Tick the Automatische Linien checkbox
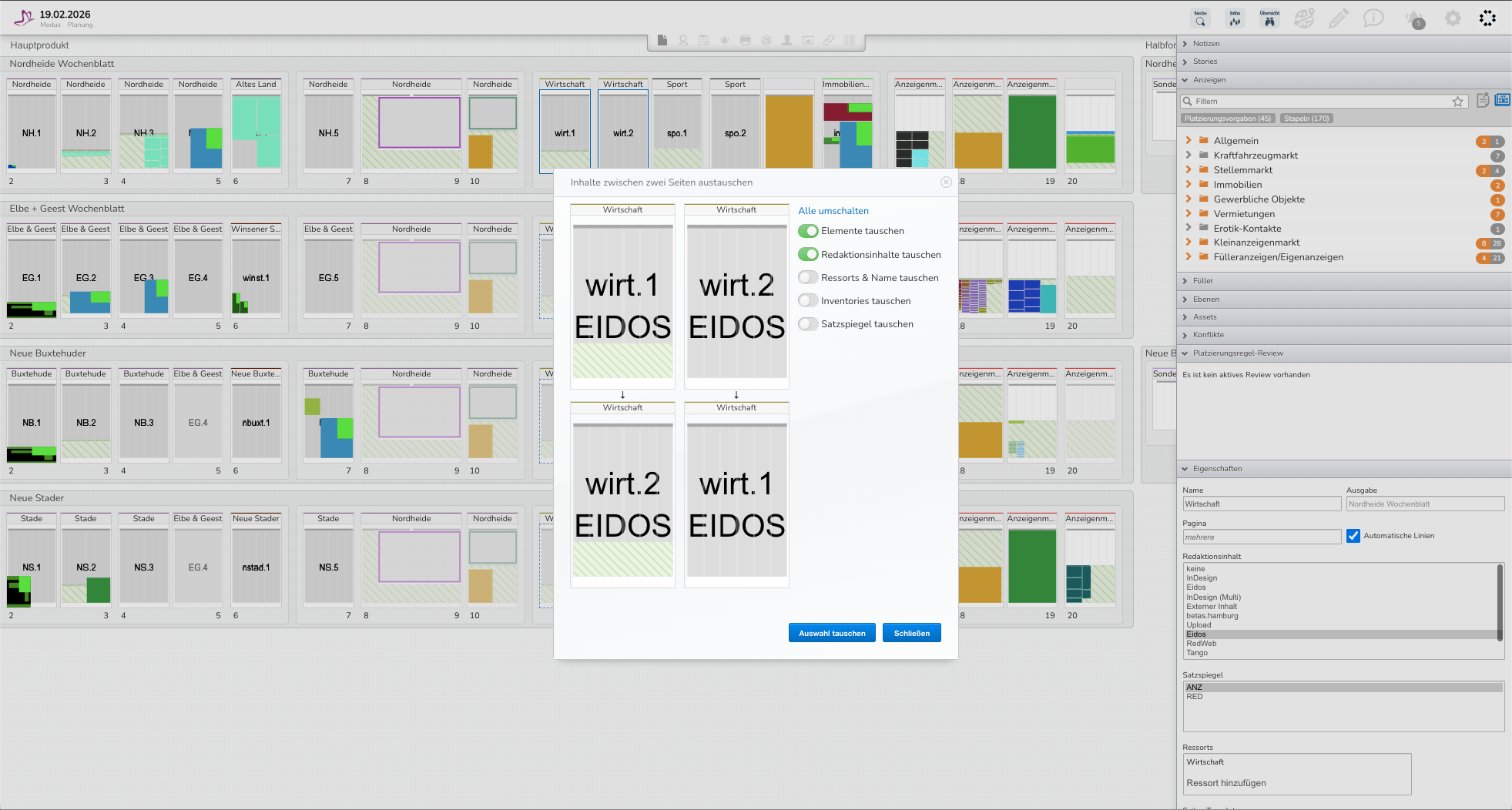The height and width of the screenshot is (810, 1512). (1353, 536)
